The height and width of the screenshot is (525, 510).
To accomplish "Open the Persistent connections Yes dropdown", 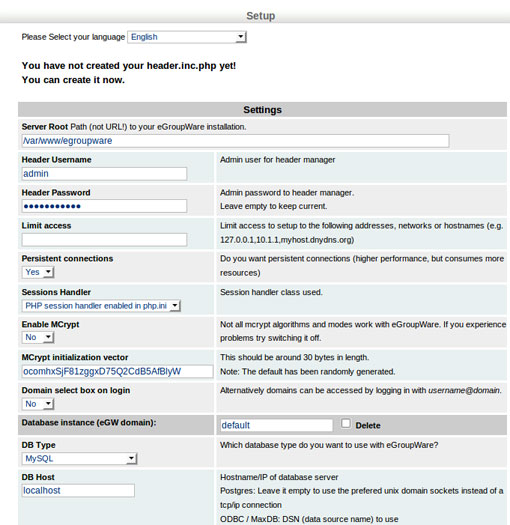I will pos(38,272).
